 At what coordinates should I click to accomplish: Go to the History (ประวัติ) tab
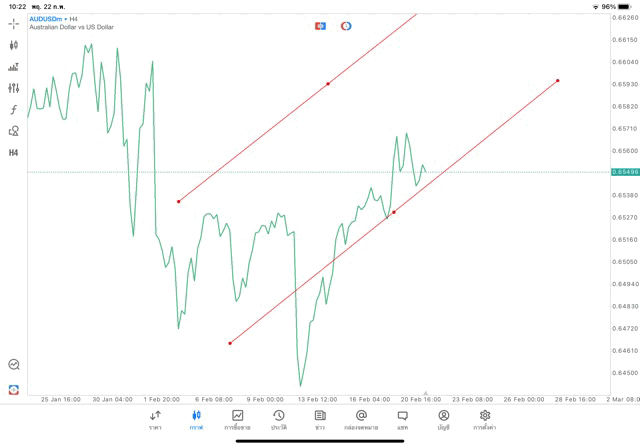[x=279, y=420]
